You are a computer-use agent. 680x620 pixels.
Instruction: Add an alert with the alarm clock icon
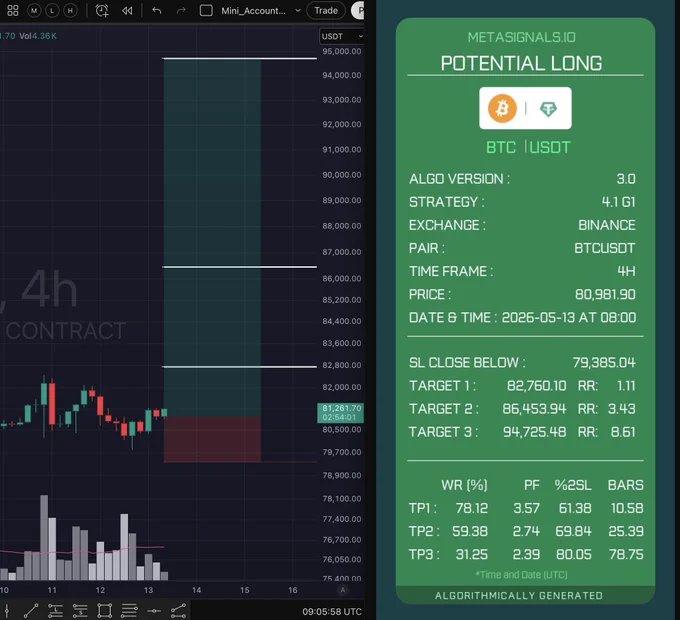[102, 10]
